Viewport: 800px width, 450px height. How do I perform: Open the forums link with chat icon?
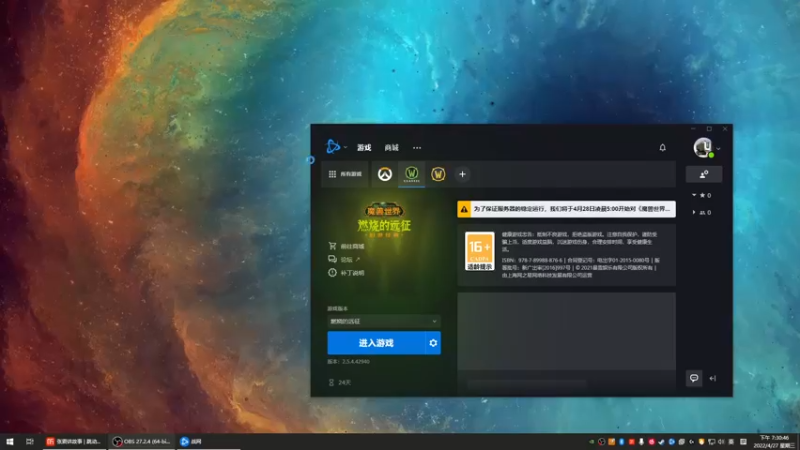(x=344, y=259)
